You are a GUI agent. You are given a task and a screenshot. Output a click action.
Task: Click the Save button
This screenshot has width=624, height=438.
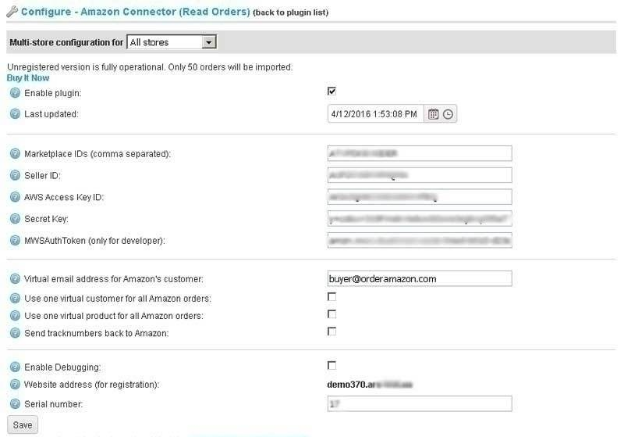coord(22,425)
